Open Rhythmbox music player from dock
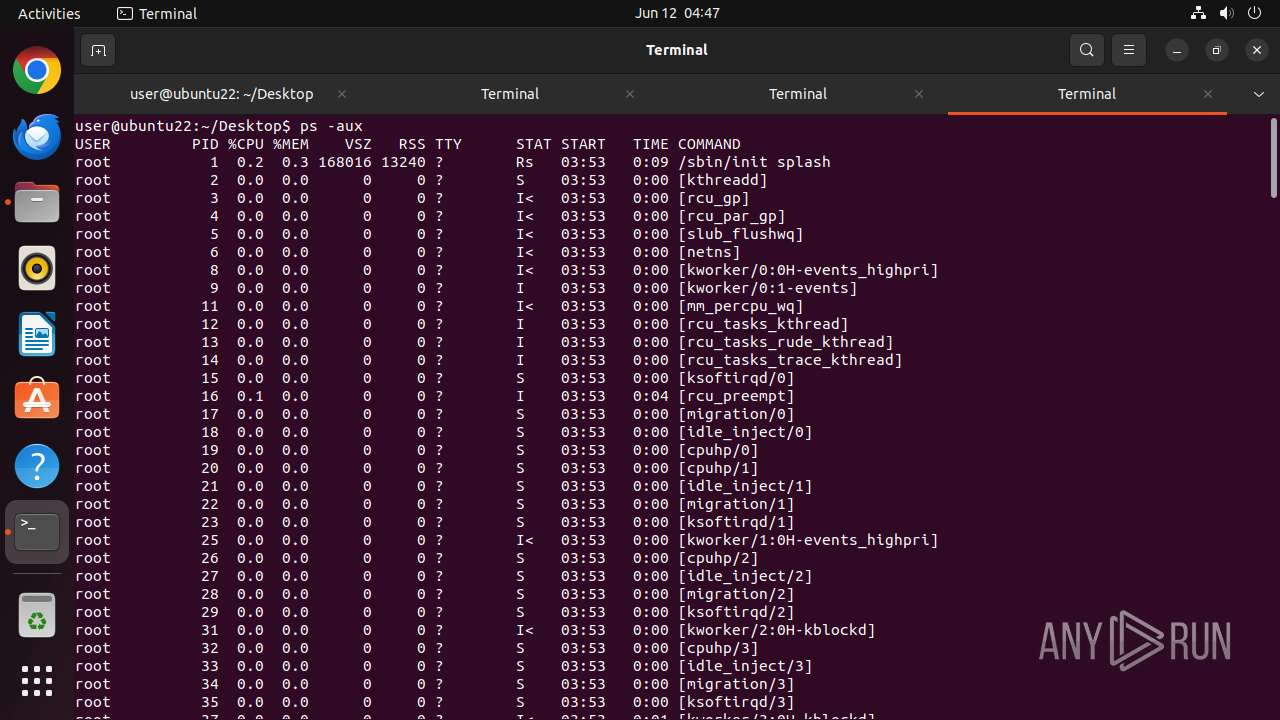 [x=37, y=269]
